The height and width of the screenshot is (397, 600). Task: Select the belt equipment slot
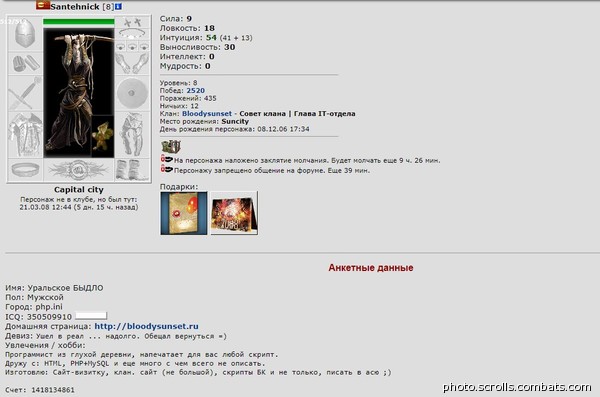[x=25, y=170]
